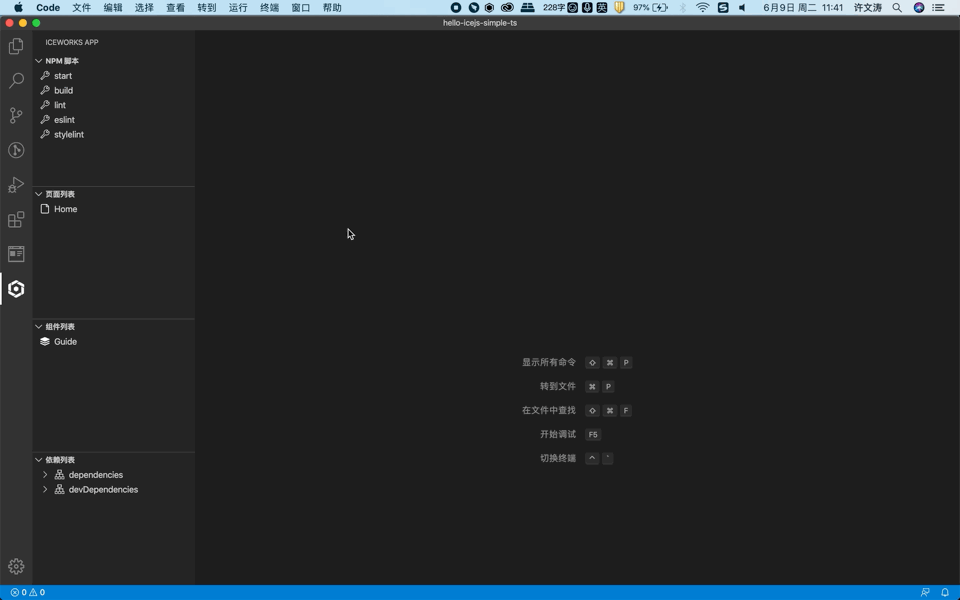Open the Extensions view icon
960x600 pixels.
coord(16,219)
